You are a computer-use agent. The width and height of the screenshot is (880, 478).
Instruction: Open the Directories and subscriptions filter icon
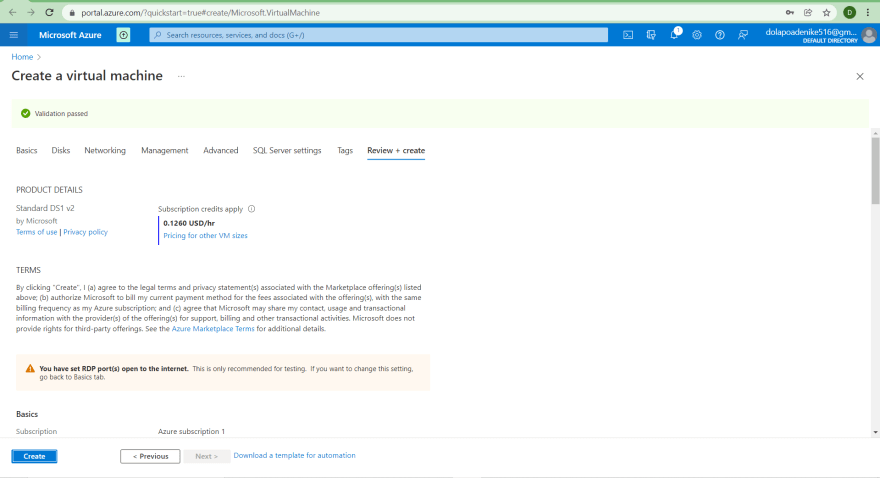coord(651,35)
